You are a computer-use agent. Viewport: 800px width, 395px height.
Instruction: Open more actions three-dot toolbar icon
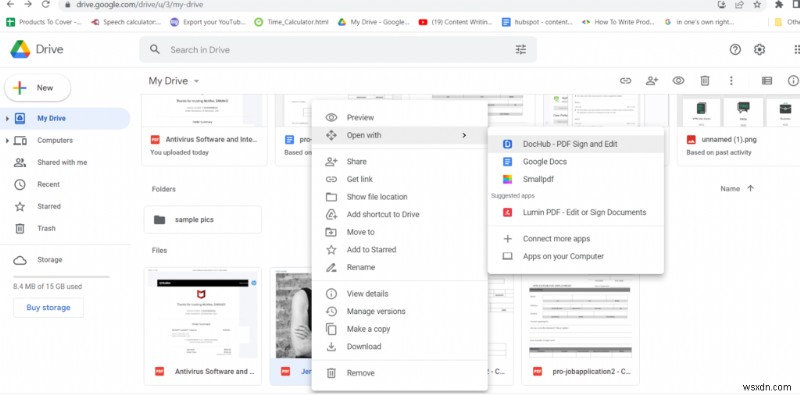click(x=731, y=81)
